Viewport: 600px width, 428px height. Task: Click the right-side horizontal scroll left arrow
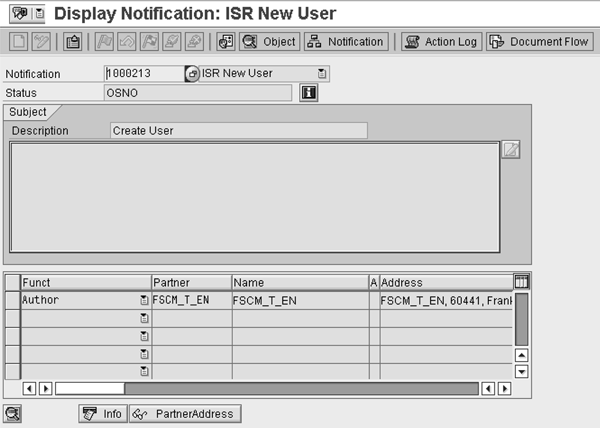[x=488, y=389]
